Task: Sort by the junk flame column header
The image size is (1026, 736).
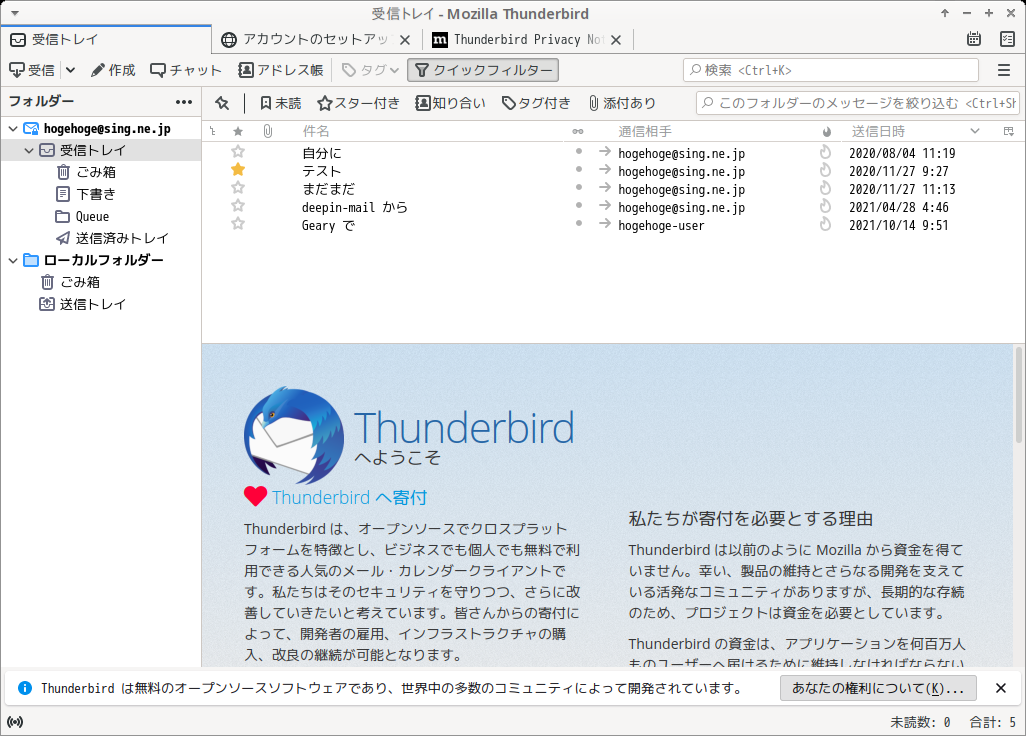Action: pos(827,131)
